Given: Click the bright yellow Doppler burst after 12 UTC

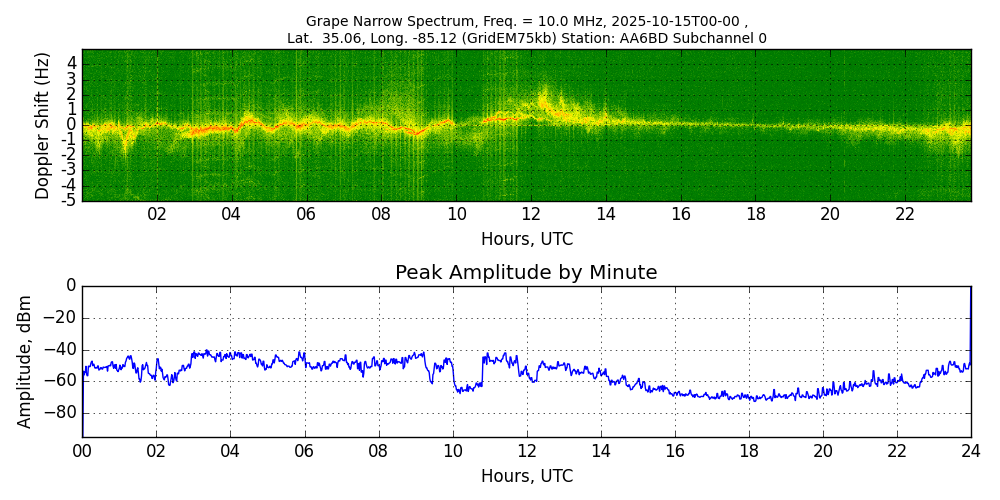Looking at the screenshot, I should 543,100.
